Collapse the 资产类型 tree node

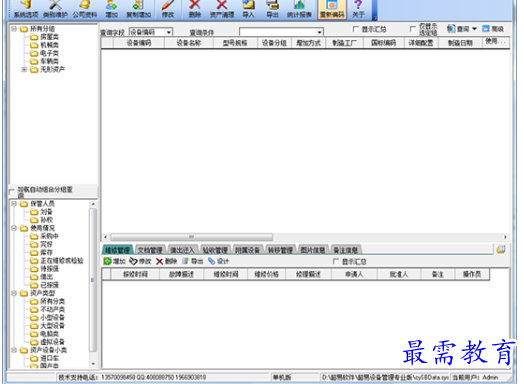click(x=14, y=293)
